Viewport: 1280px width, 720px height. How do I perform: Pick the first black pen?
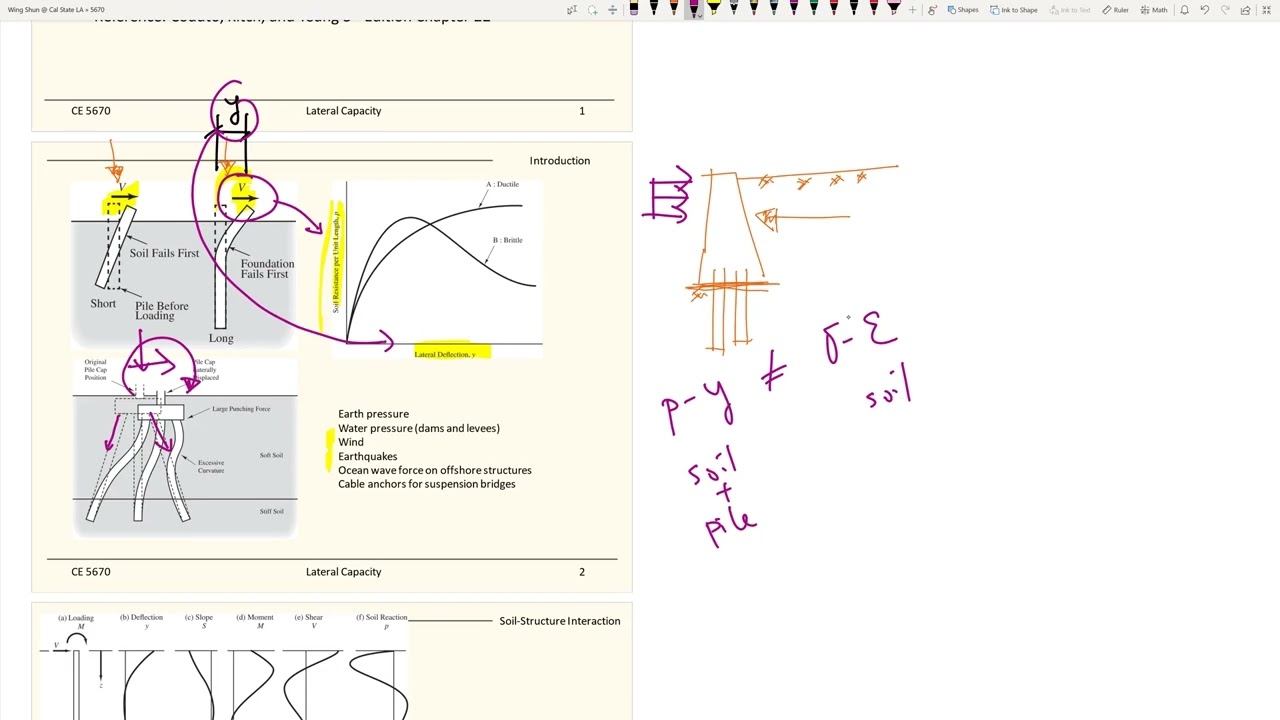[654, 8]
